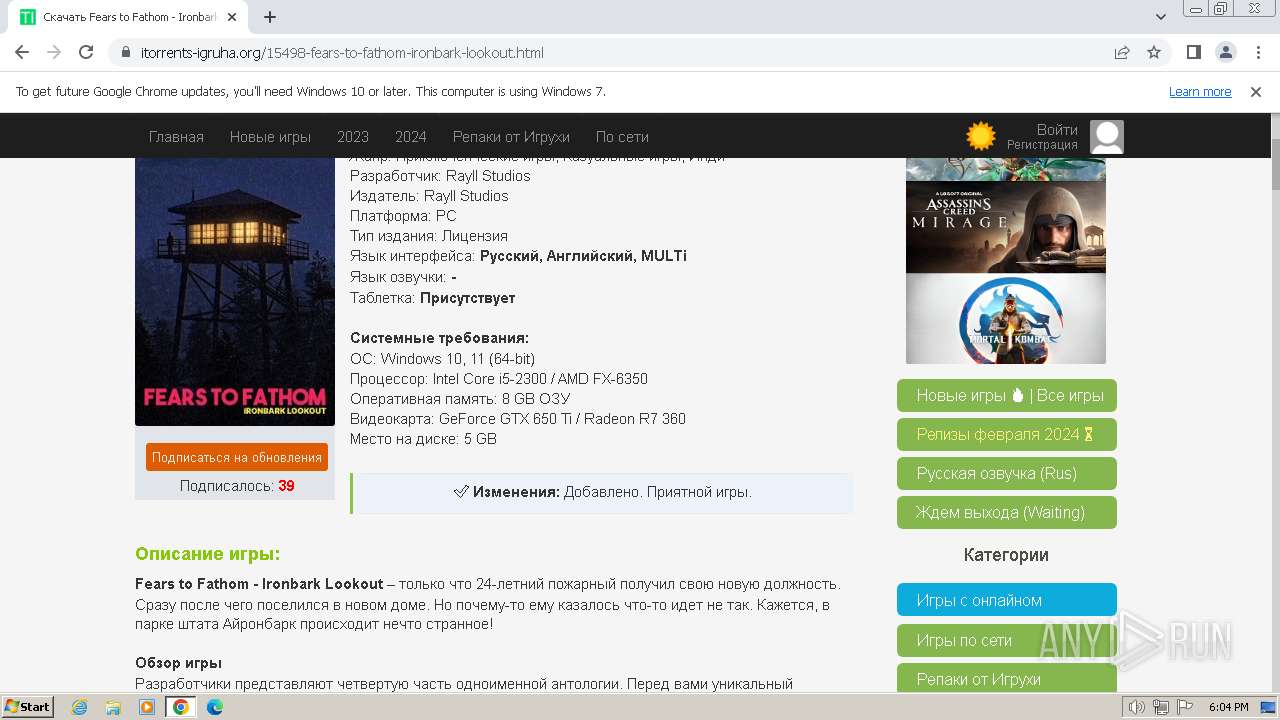Image resolution: width=1280 pixels, height=720 pixels.
Task: Select the Описание игры heading
Action: [x=208, y=554]
